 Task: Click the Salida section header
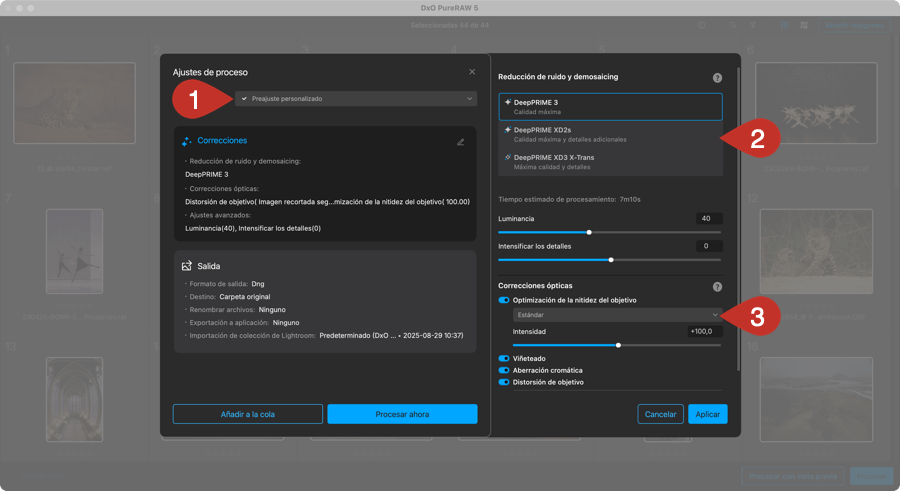tap(209, 266)
